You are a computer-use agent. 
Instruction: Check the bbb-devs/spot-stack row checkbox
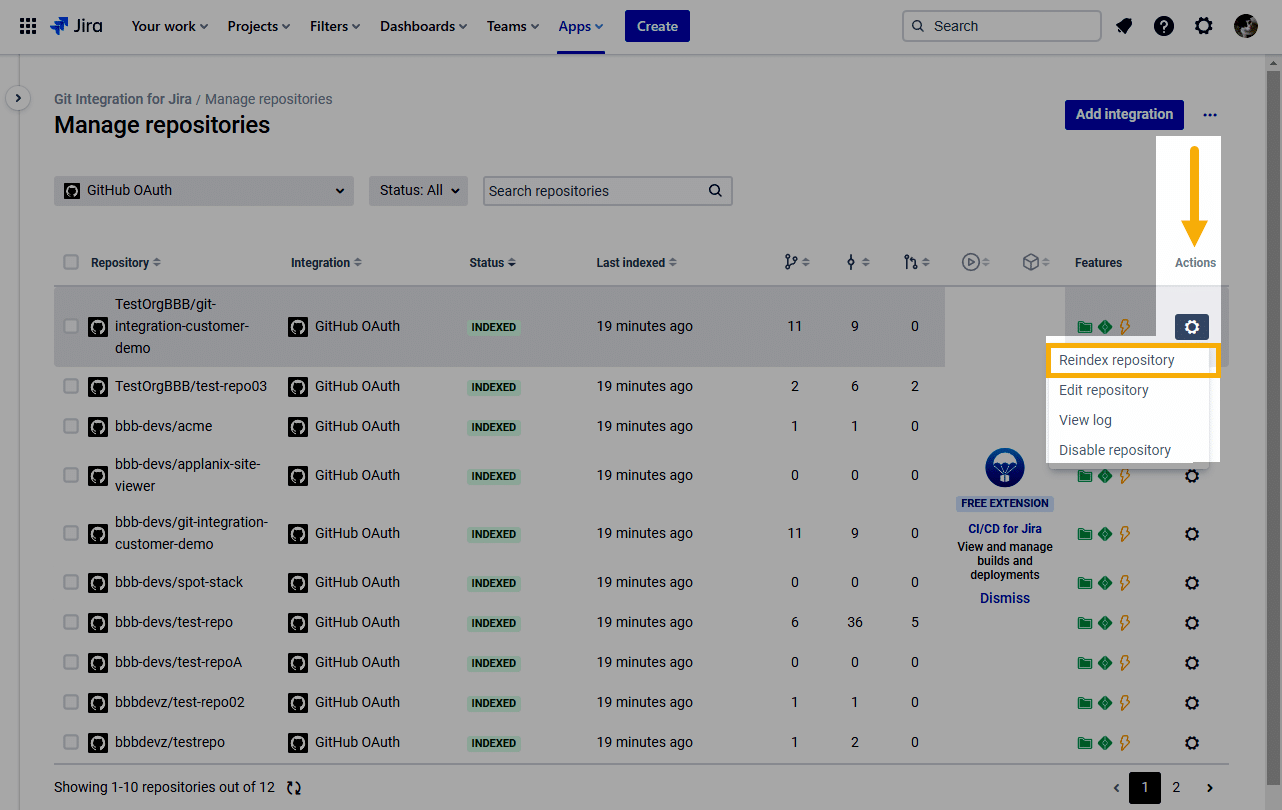[71, 582]
